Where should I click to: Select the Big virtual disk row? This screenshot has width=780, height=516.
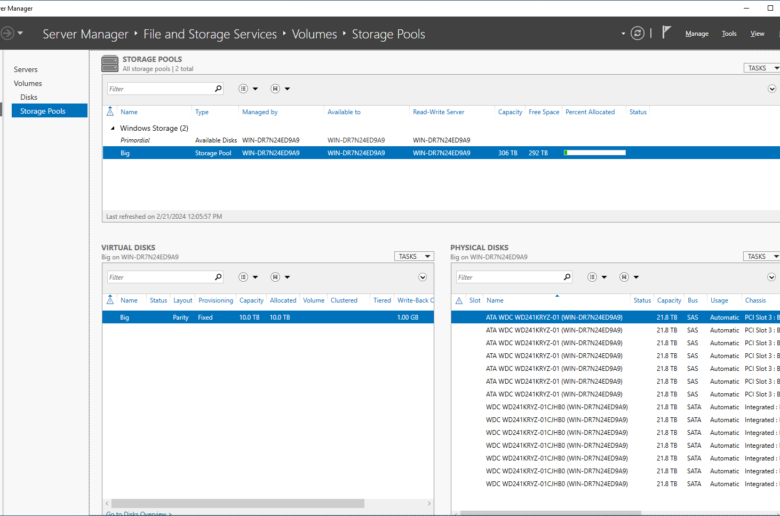[x=268, y=317]
